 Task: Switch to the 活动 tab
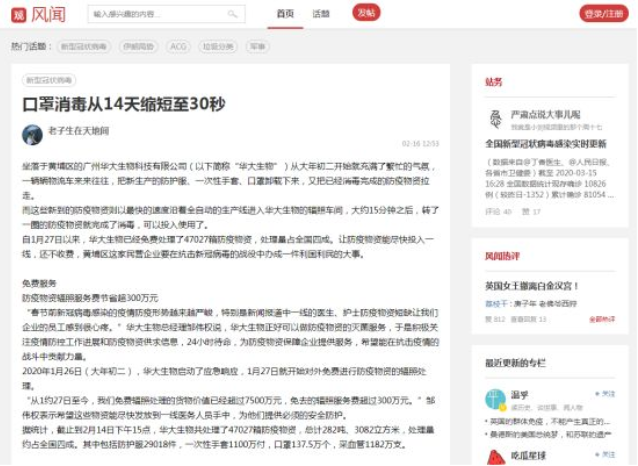click(321, 14)
